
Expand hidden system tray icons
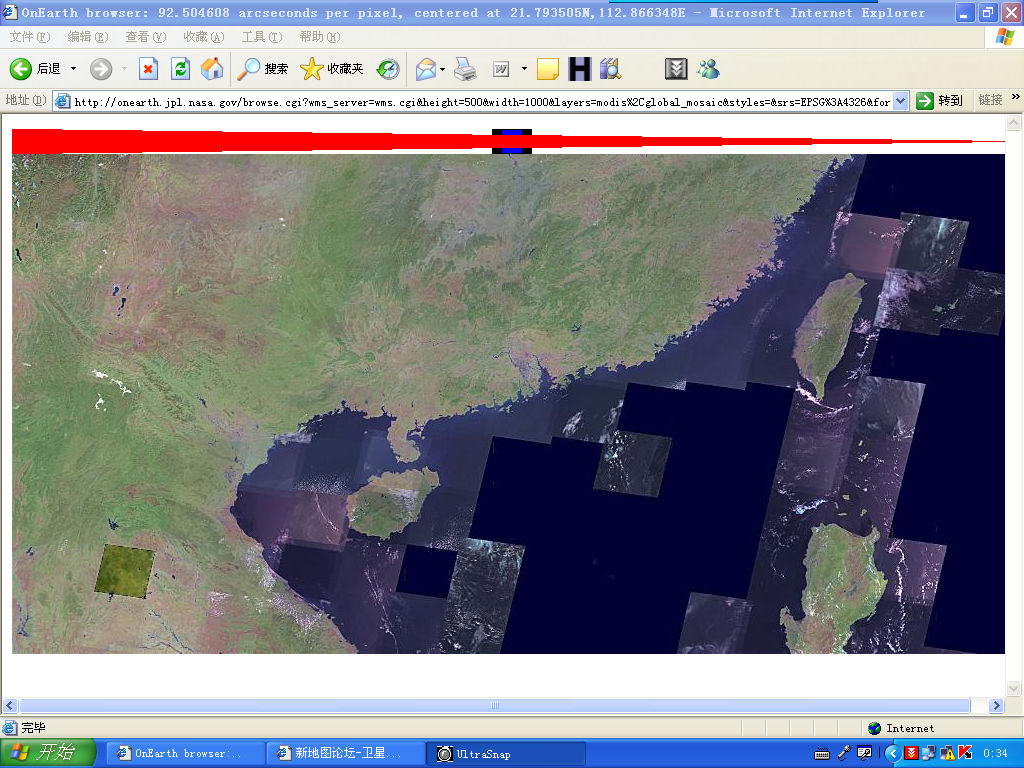click(893, 753)
